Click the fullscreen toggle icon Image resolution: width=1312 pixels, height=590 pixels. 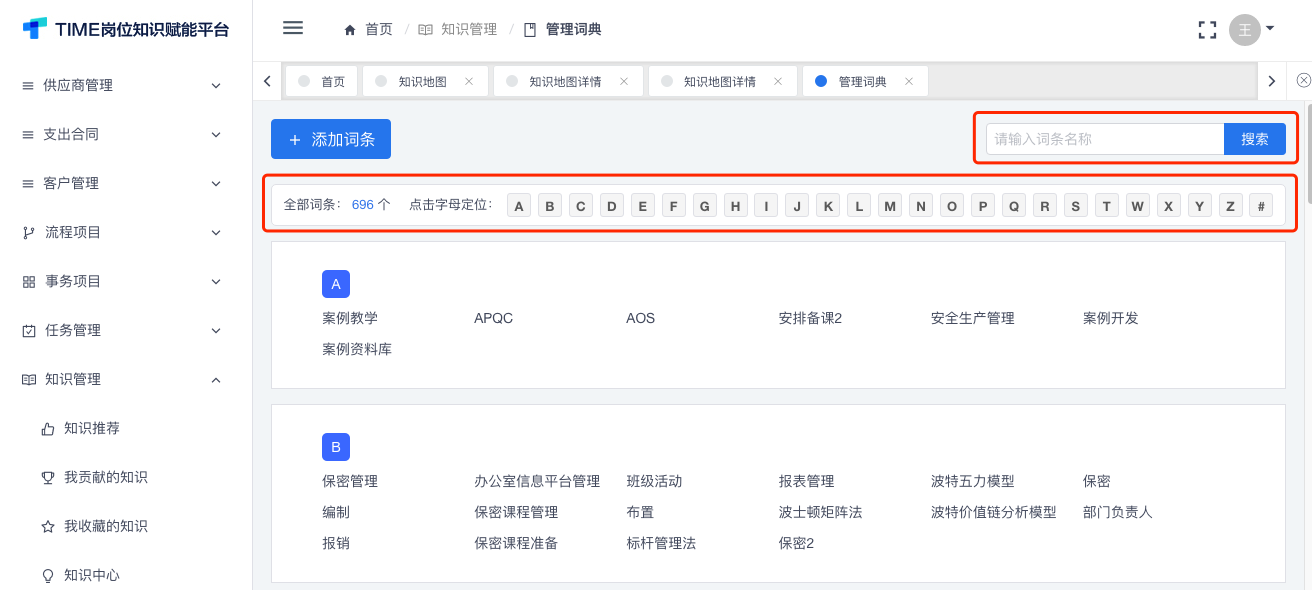point(1207,30)
